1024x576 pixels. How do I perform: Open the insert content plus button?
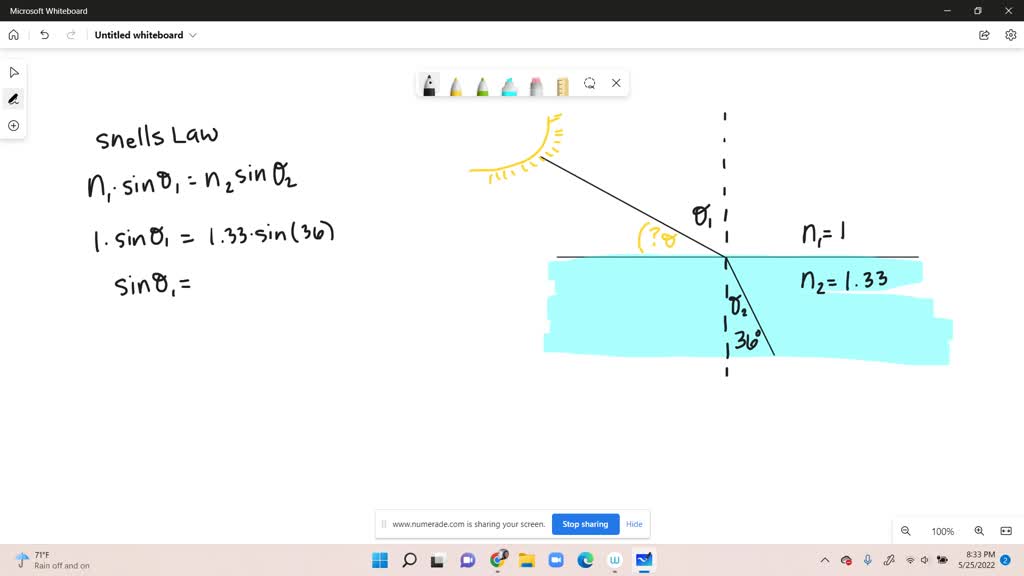[x=13, y=125]
